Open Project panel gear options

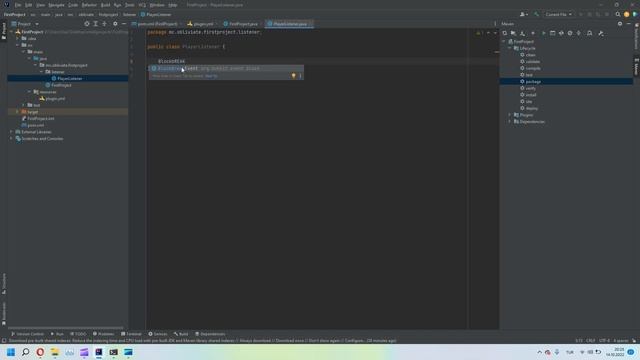(x=115, y=24)
